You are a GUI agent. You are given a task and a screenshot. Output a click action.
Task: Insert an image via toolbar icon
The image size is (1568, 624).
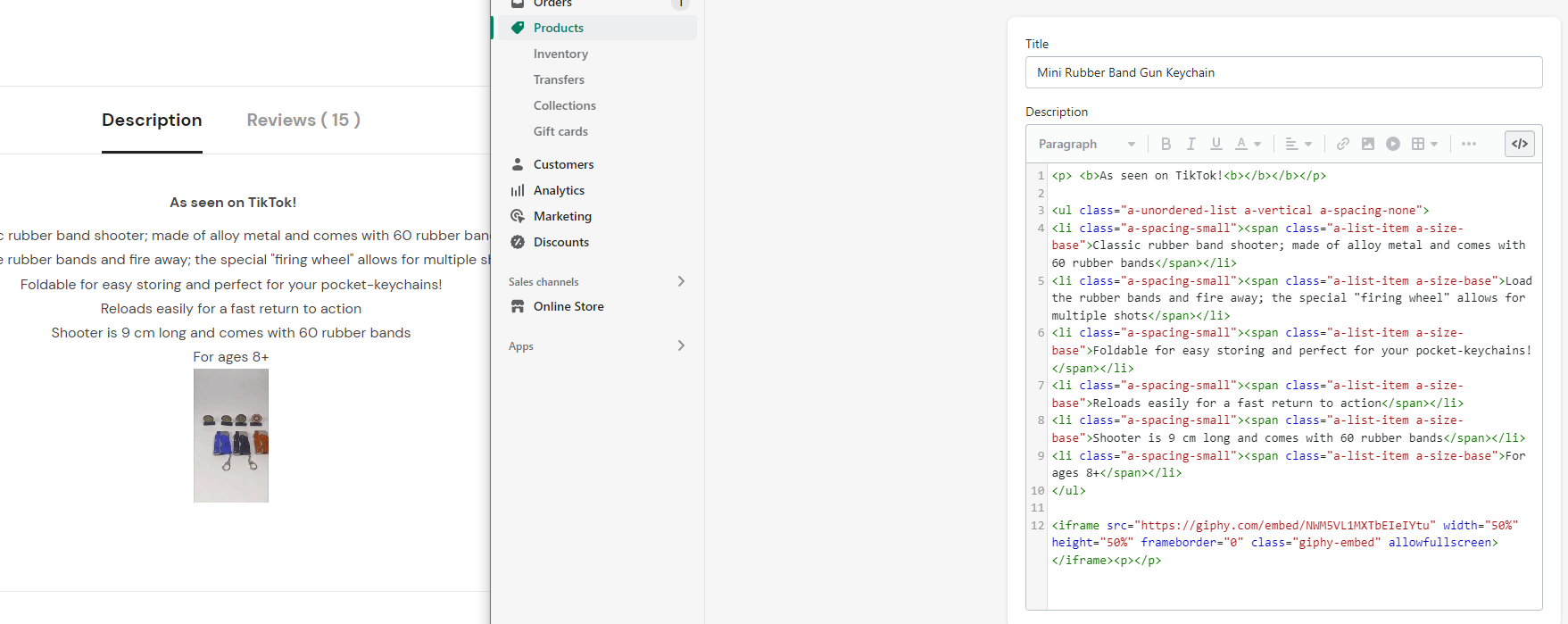[1367, 144]
